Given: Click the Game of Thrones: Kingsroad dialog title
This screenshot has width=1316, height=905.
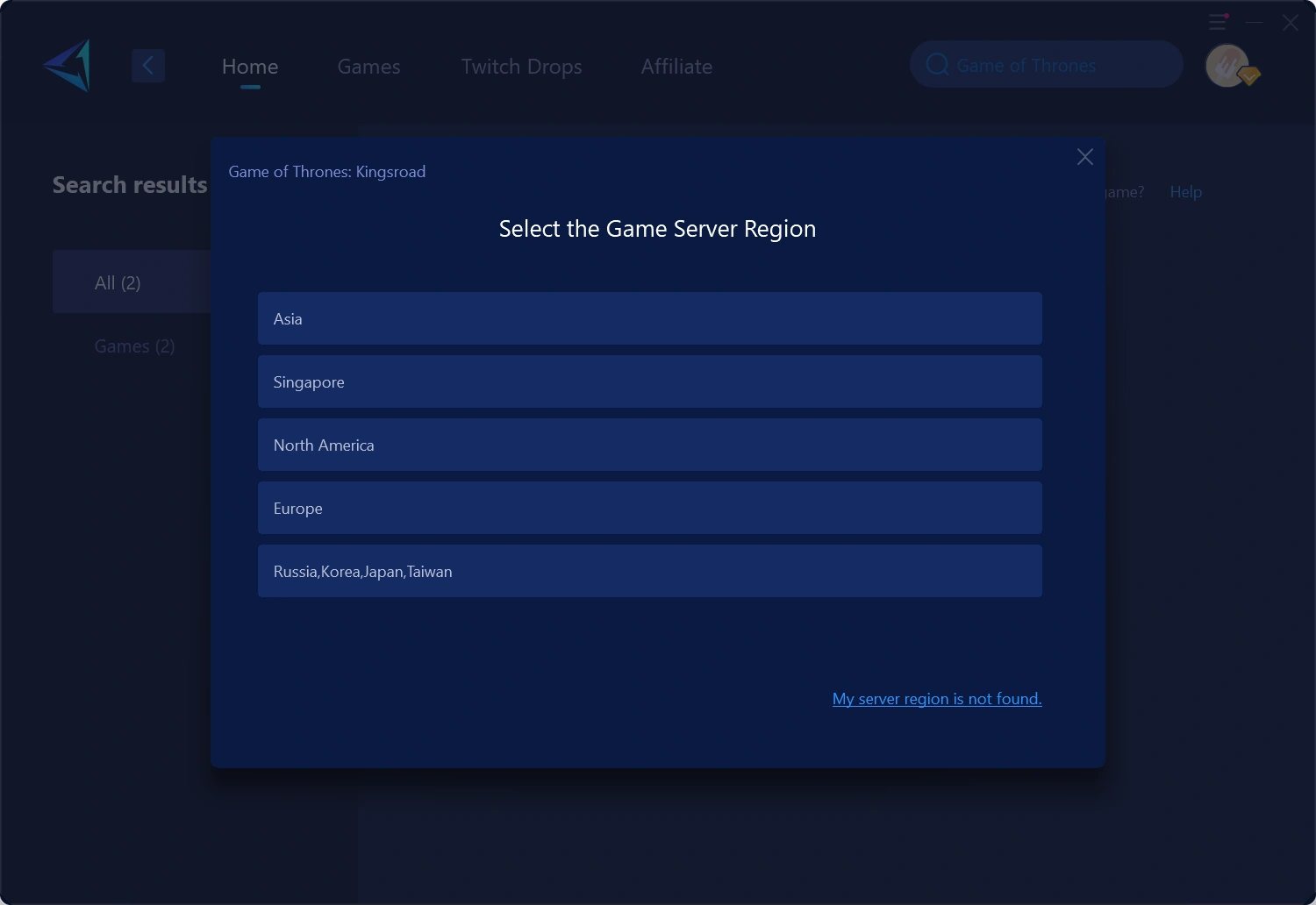Looking at the screenshot, I should click(x=327, y=172).
